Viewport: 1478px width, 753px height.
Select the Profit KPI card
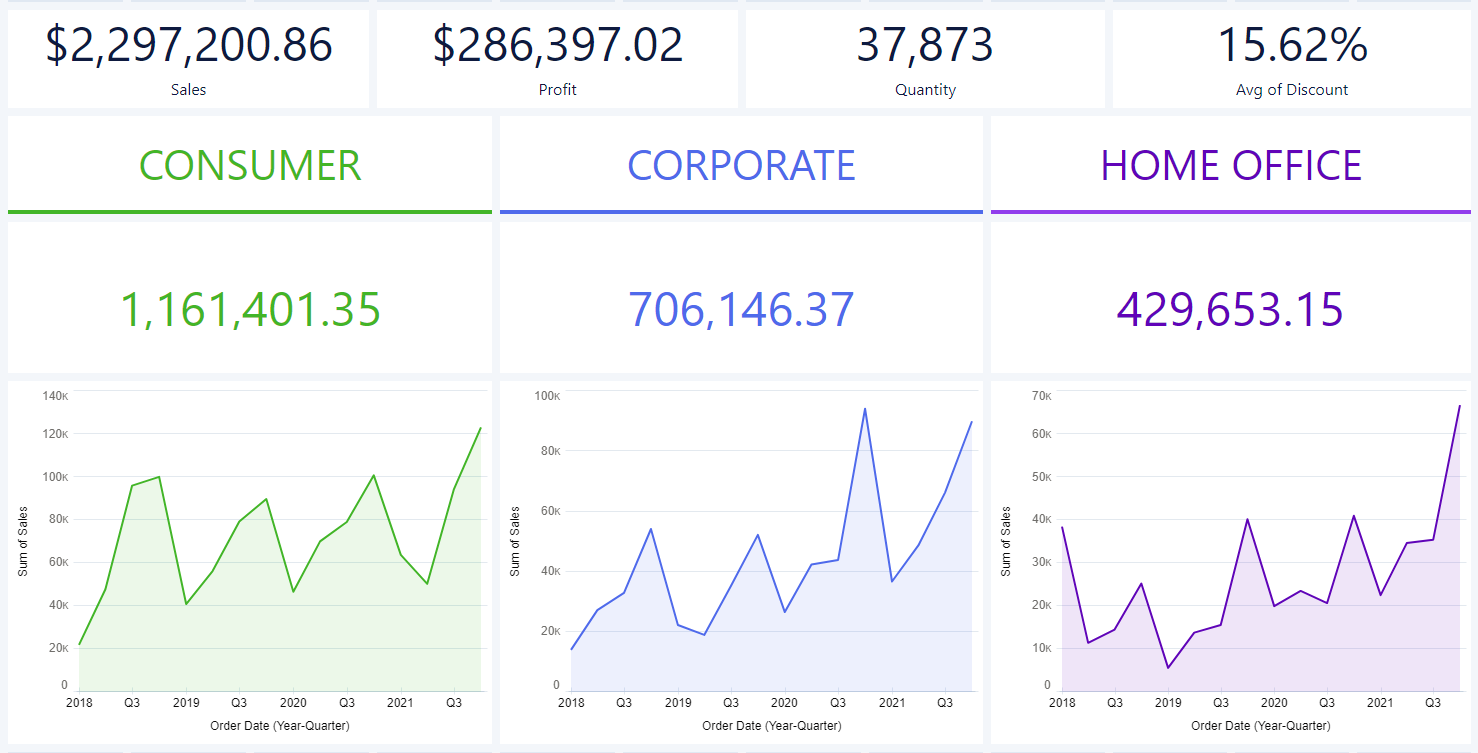tap(557, 58)
